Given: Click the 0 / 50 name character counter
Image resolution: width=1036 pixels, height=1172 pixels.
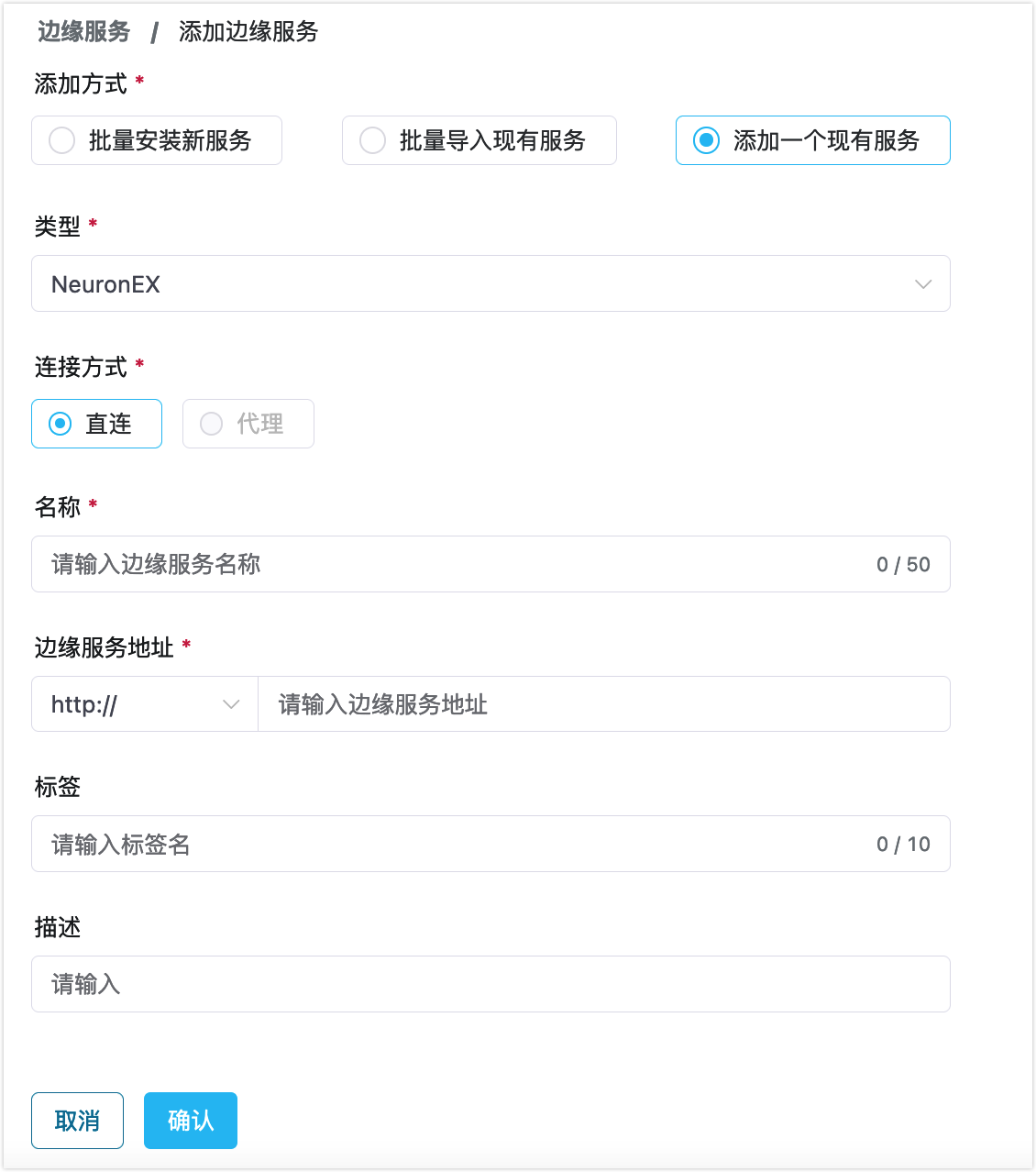Looking at the screenshot, I should pos(903,565).
